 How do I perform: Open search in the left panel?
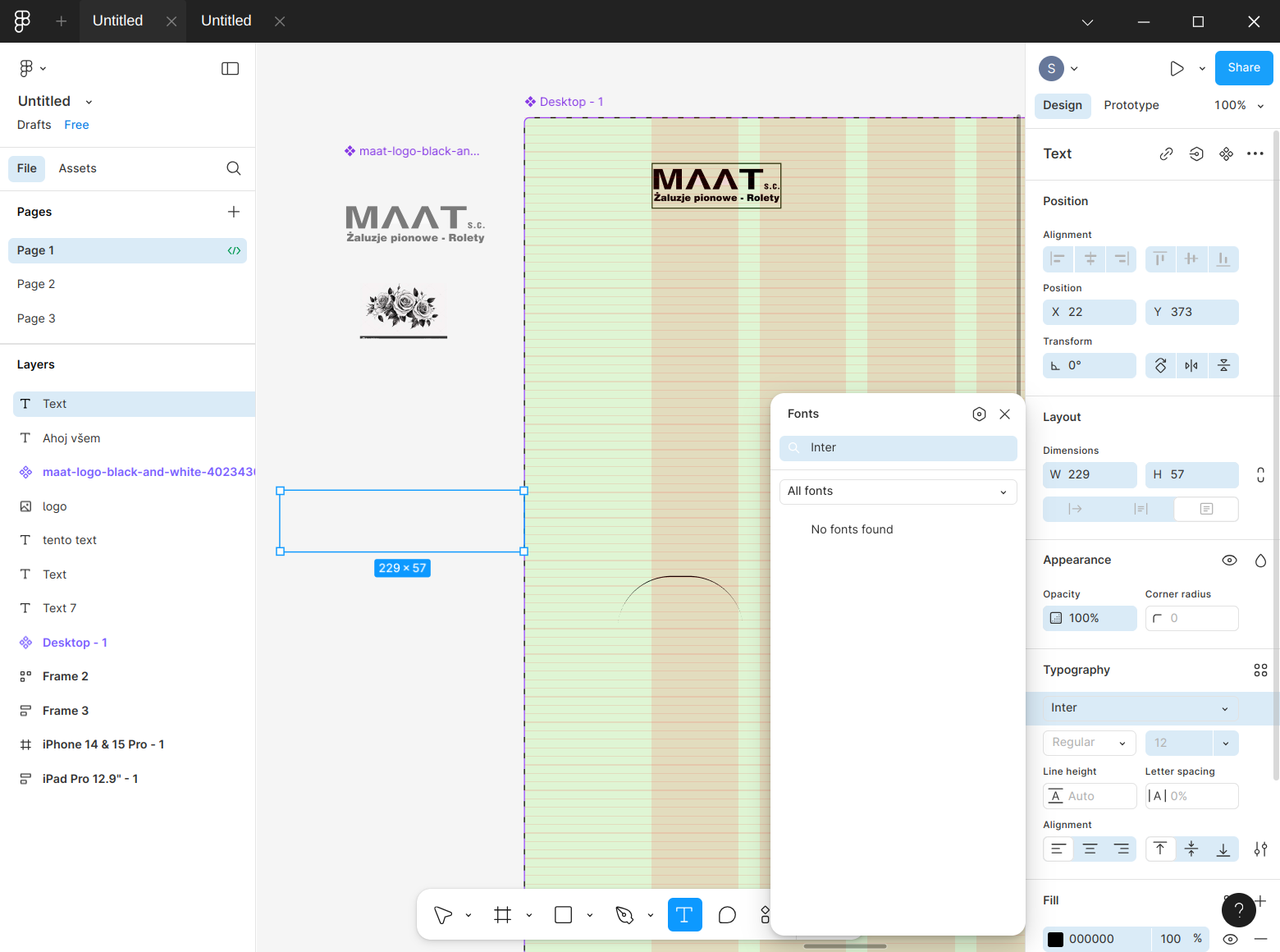pos(234,168)
